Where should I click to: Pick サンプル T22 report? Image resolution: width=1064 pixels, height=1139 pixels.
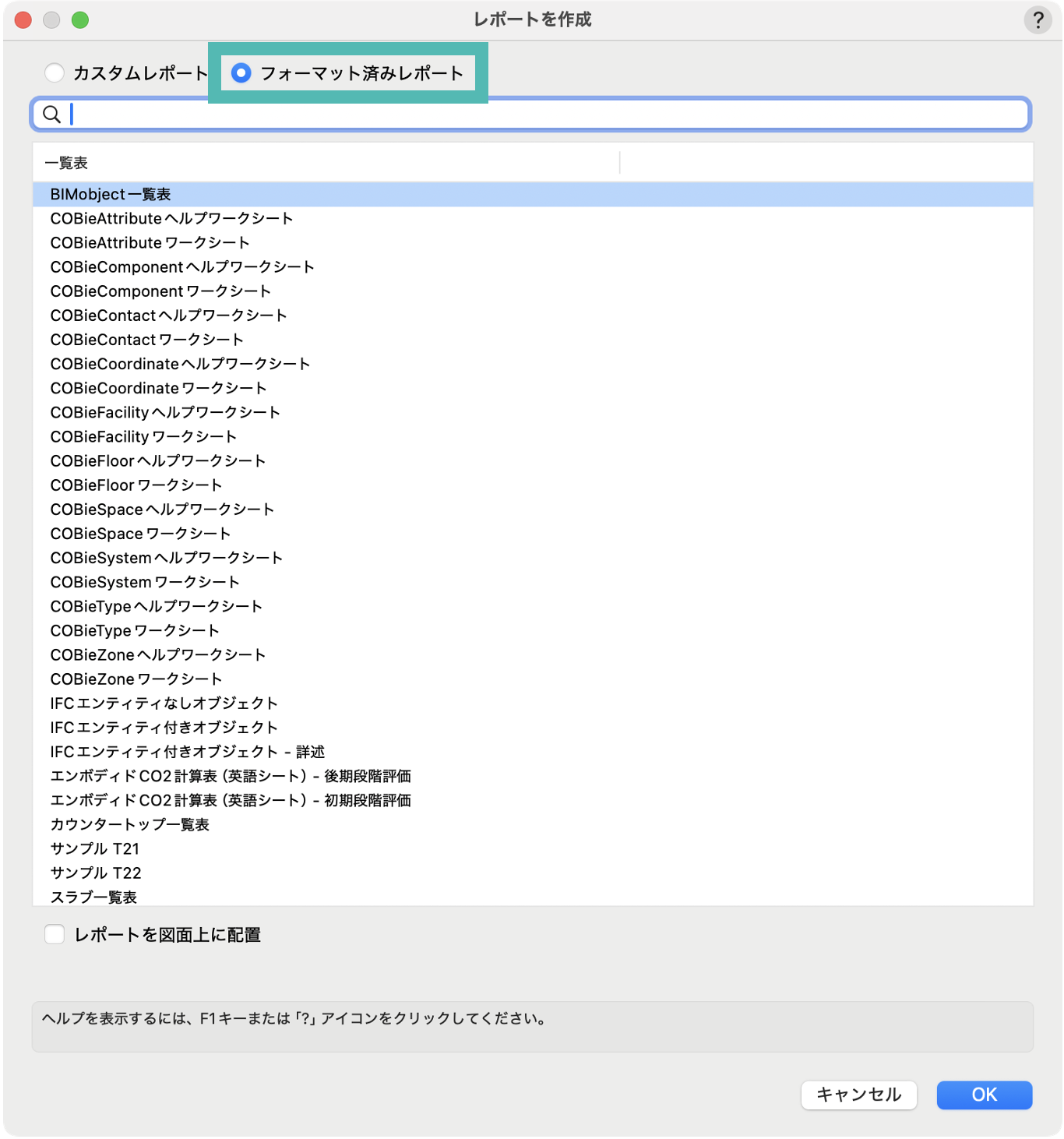(x=96, y=873)
